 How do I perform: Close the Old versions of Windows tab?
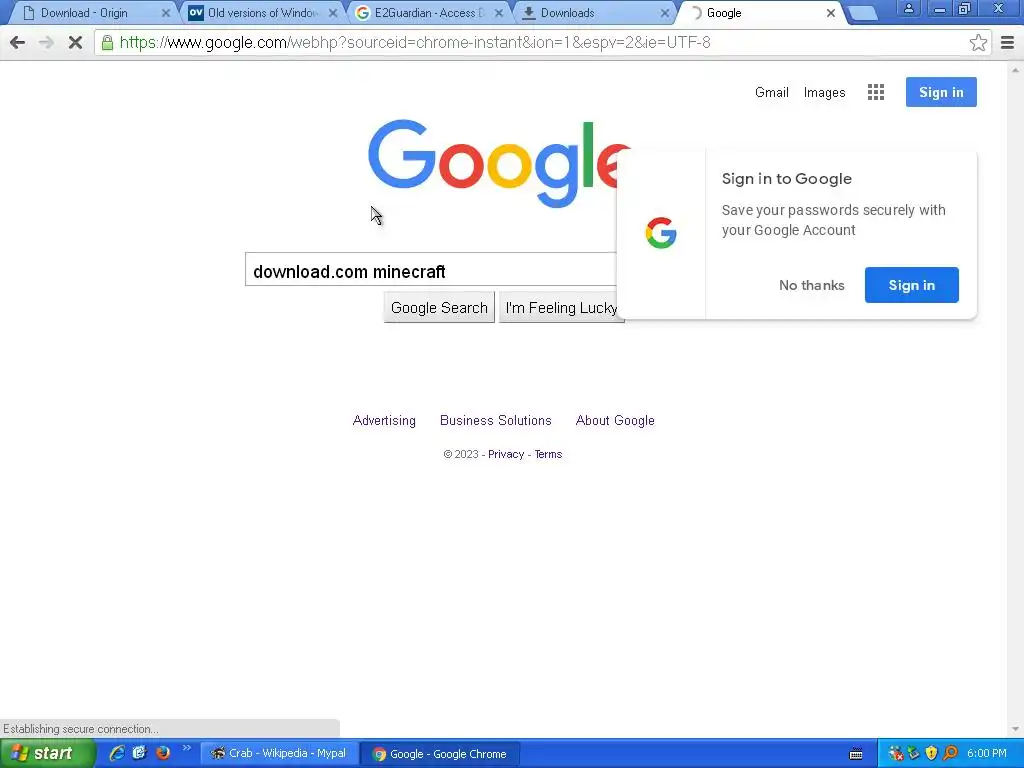coord(333,13)
